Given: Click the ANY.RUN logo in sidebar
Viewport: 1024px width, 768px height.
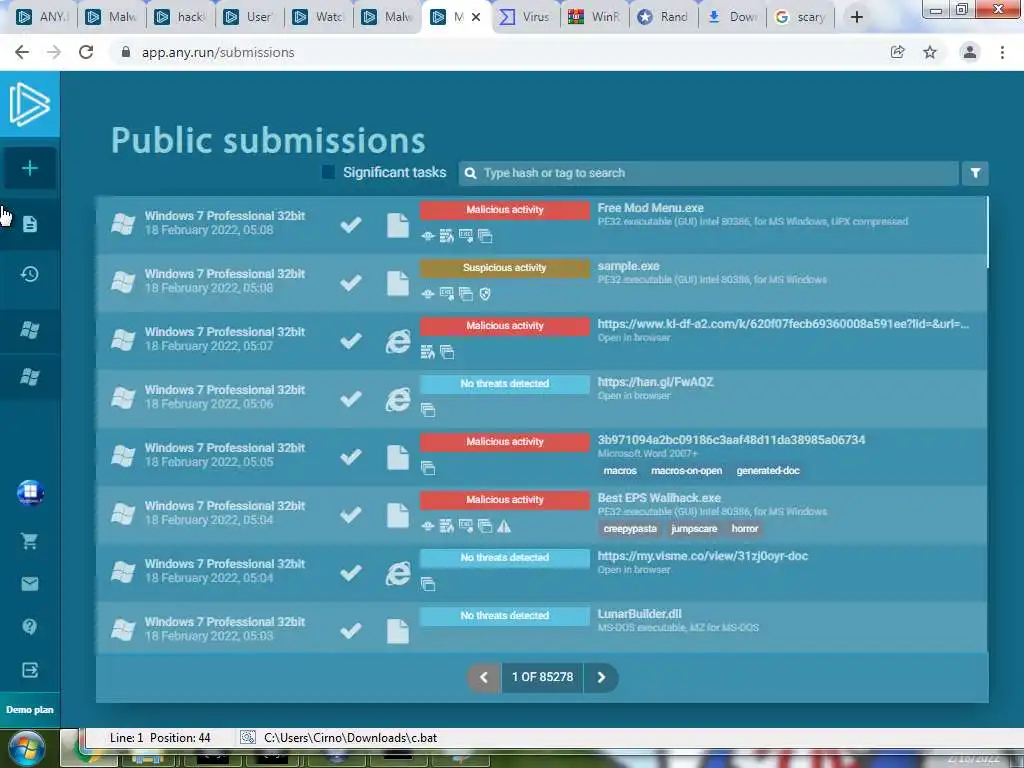Looking at the screenshot, I should pos(29,104).
